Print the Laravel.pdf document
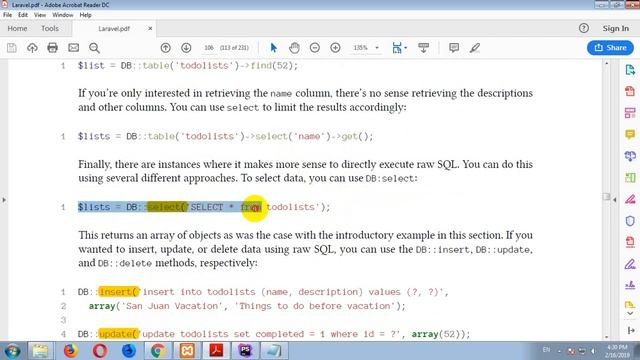 [x=53, y=48]
